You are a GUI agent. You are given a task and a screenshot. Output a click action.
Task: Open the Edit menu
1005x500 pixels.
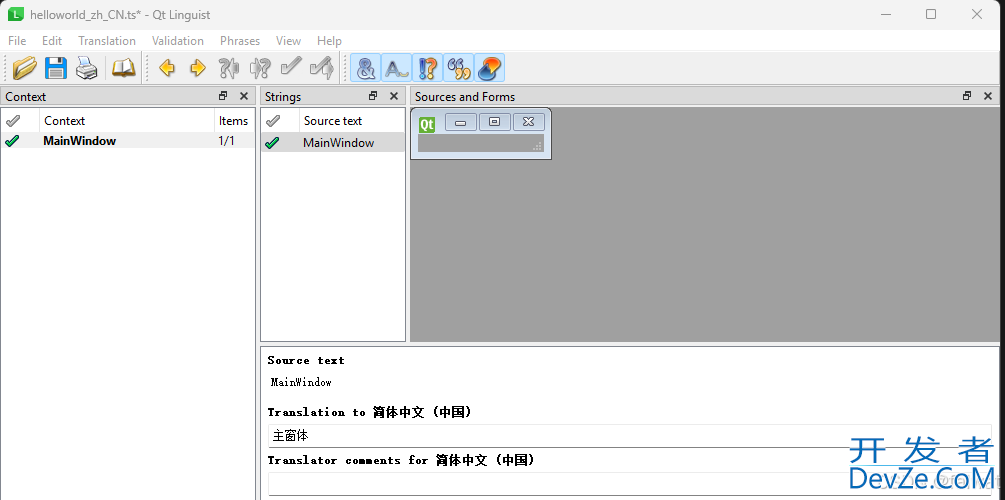tap(52, 40)
